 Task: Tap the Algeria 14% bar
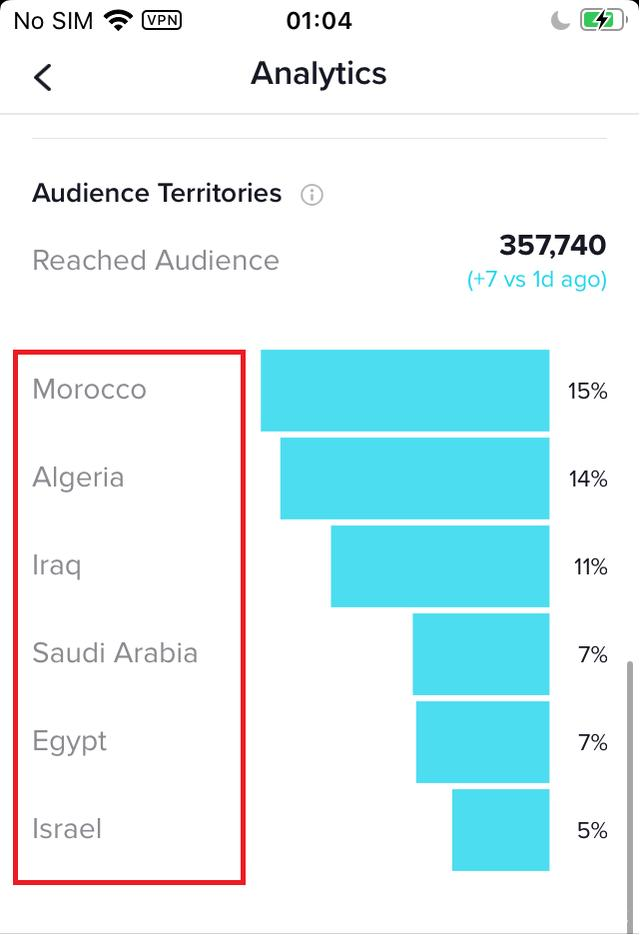pyautogui.click(x=415, y=478)
